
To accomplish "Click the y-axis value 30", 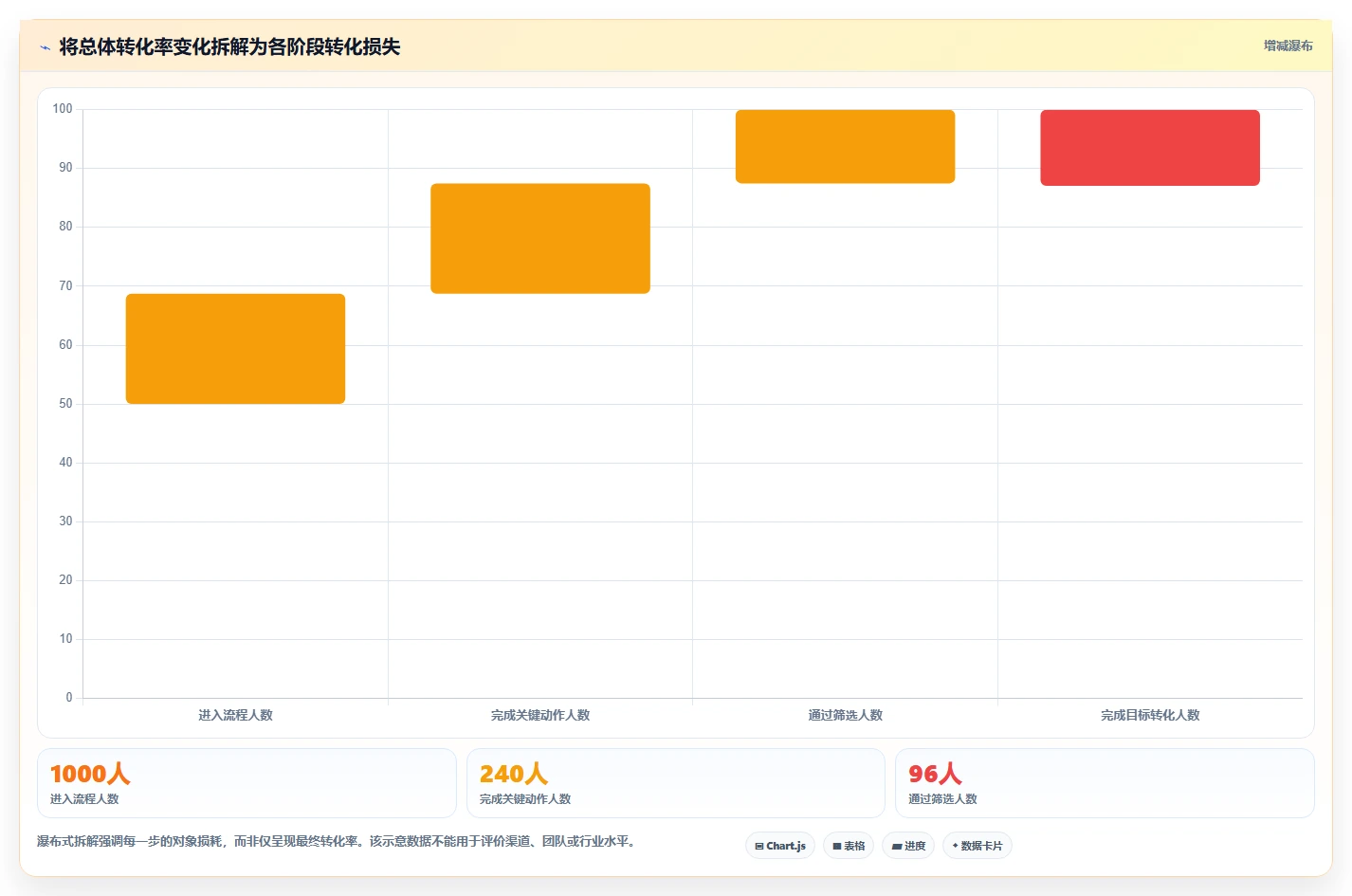I will pyautogui.click(x=65, y=521).
